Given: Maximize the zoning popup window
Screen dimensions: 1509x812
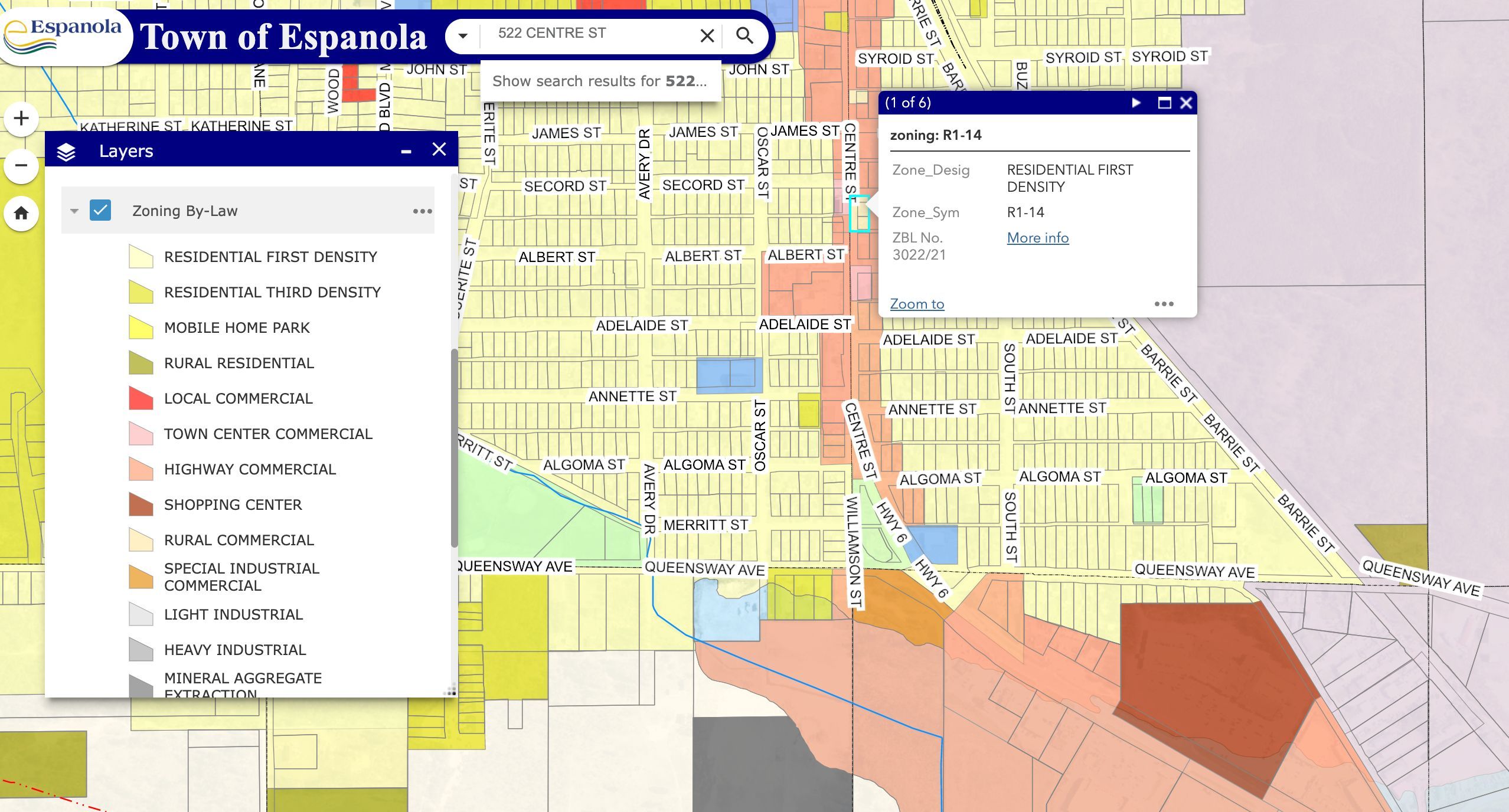Looking at the screenshot, I should [x=1164, y=103].
